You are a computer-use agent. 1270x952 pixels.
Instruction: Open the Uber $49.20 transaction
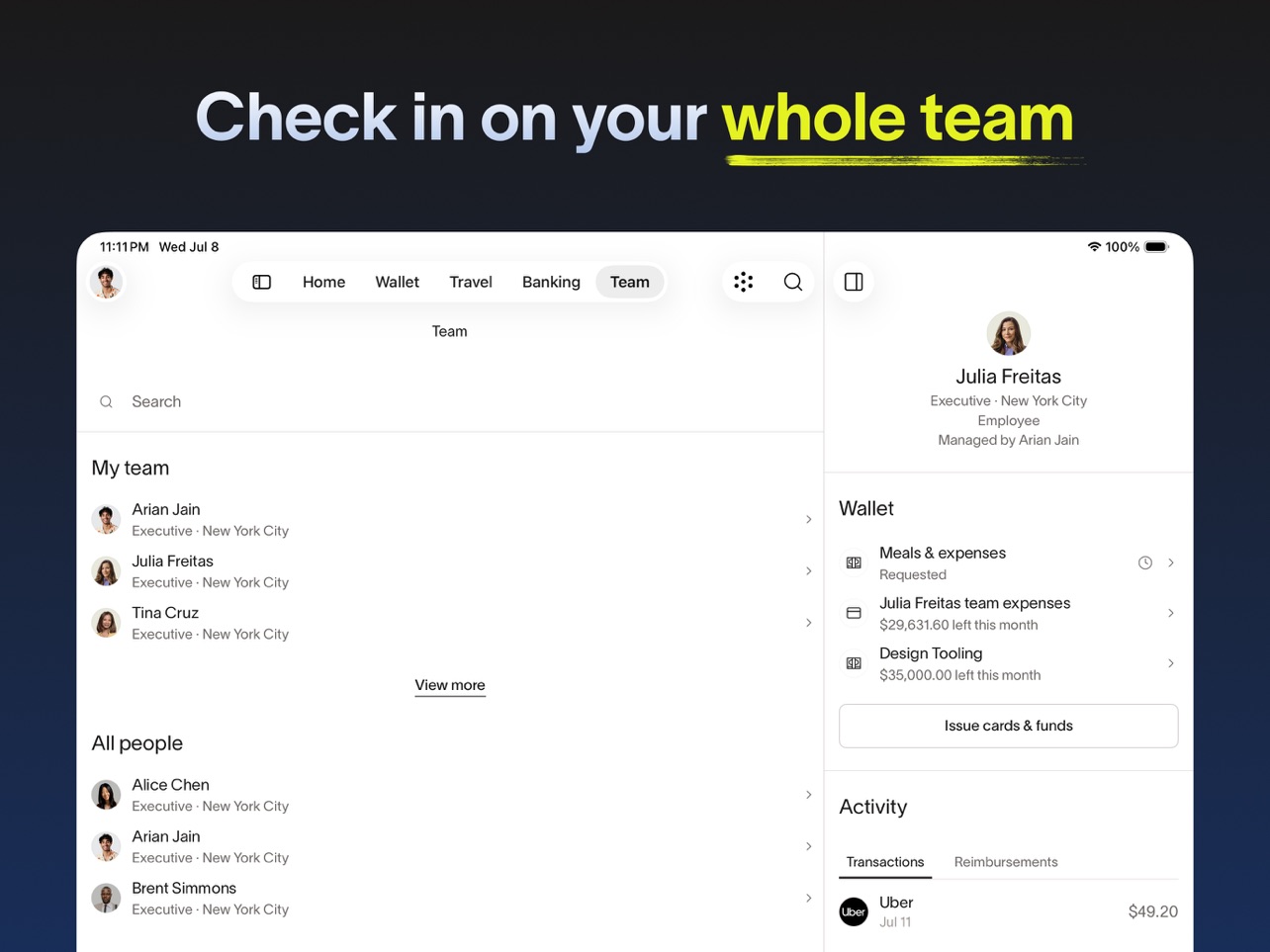pos(1008,911)
